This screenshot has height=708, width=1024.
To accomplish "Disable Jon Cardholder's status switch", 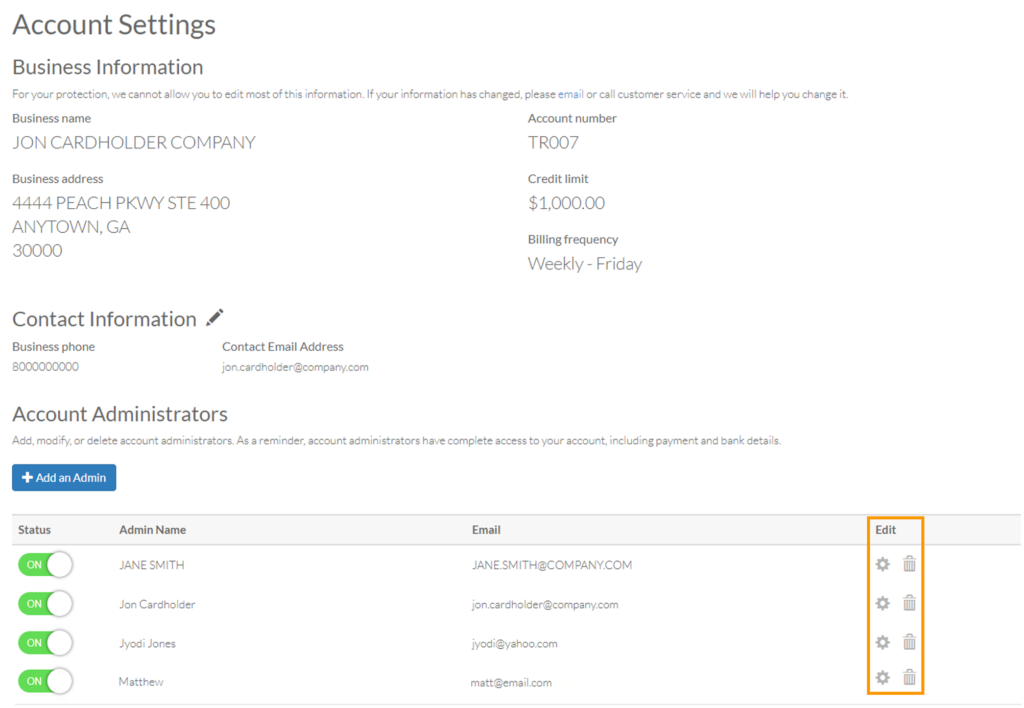I will (45, 604).
